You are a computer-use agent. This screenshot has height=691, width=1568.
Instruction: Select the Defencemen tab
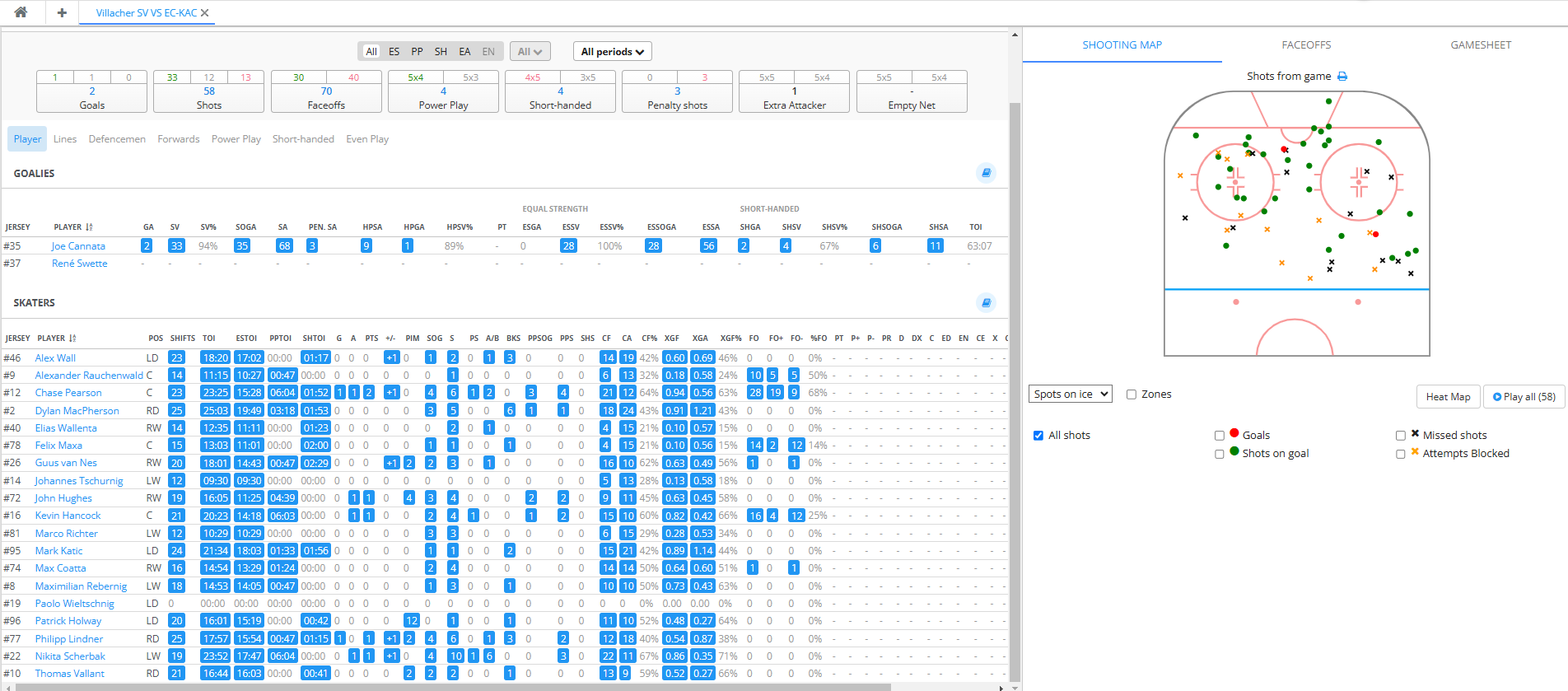point(117,139)
